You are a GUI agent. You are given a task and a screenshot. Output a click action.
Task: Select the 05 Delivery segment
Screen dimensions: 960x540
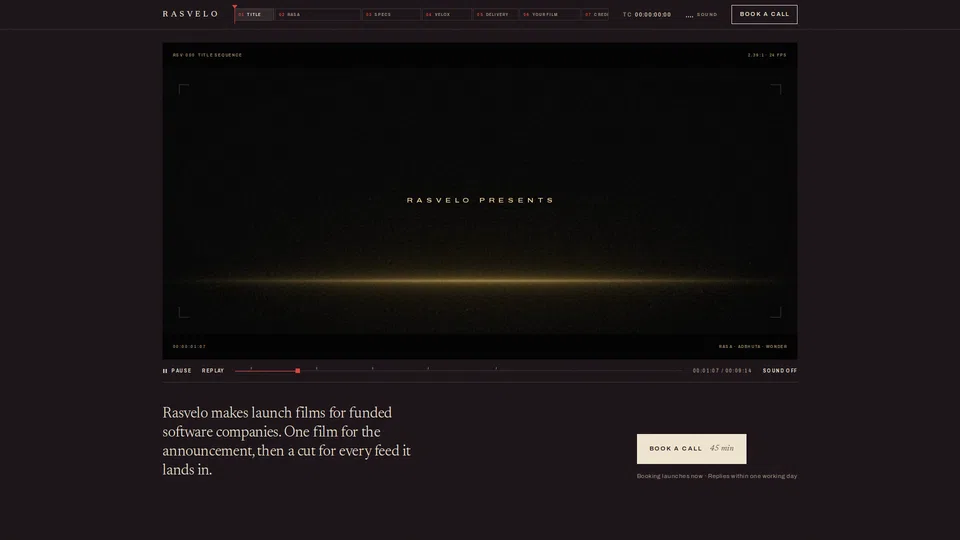[x=496, y=14]
